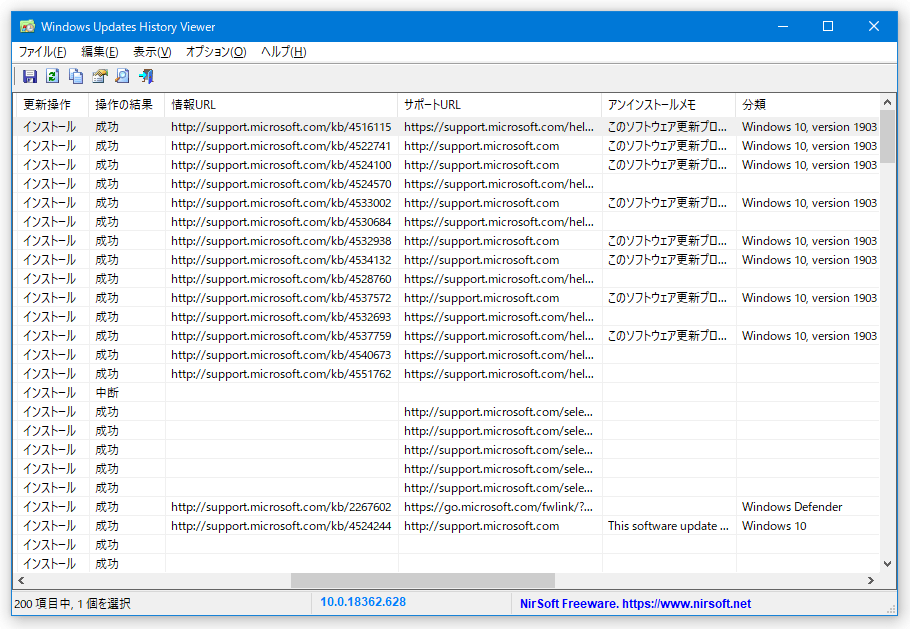
Task: Click the horizontal scrollbar thumb
Action: click(422, 580)
